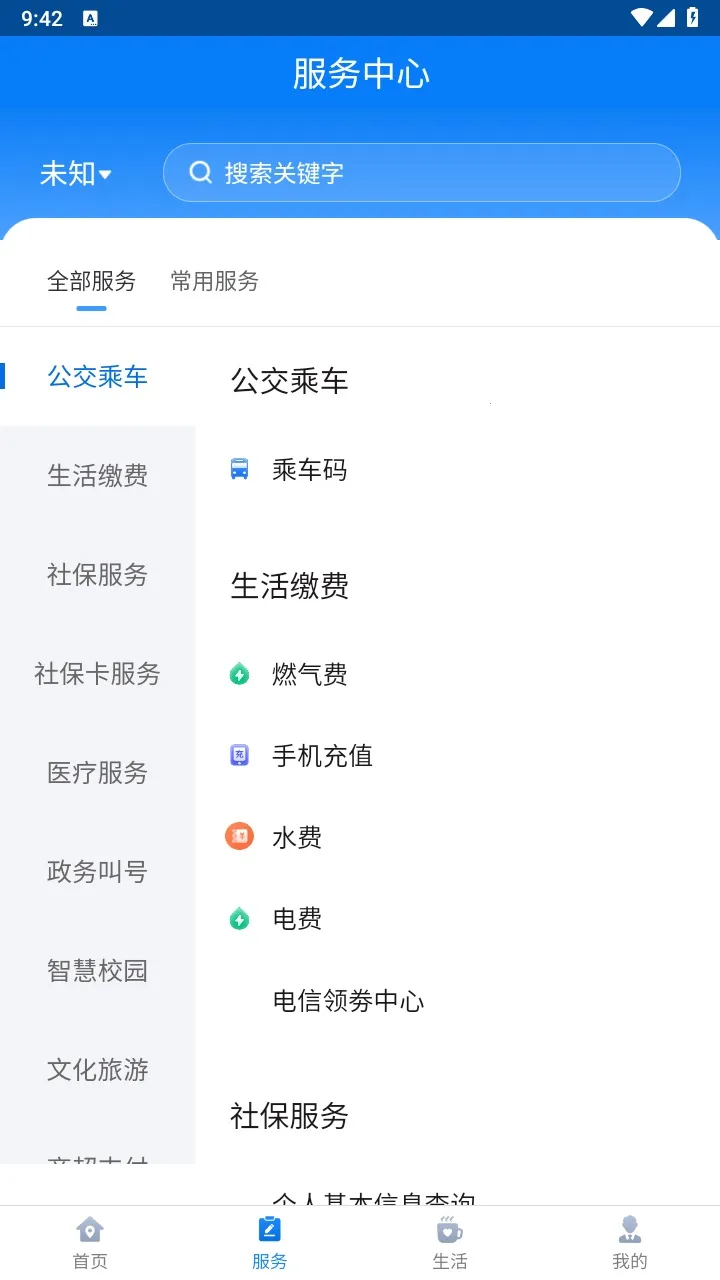Tap the search magnifier icon
720x1280 pixels.
pos(201,173)
